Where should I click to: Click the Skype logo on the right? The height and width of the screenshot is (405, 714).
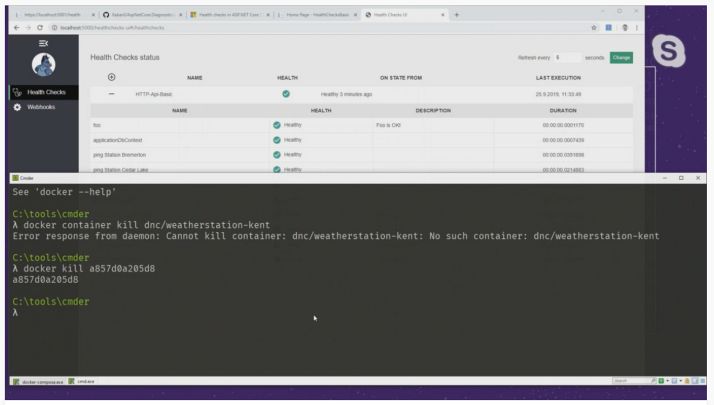click(x=668, y=50)
